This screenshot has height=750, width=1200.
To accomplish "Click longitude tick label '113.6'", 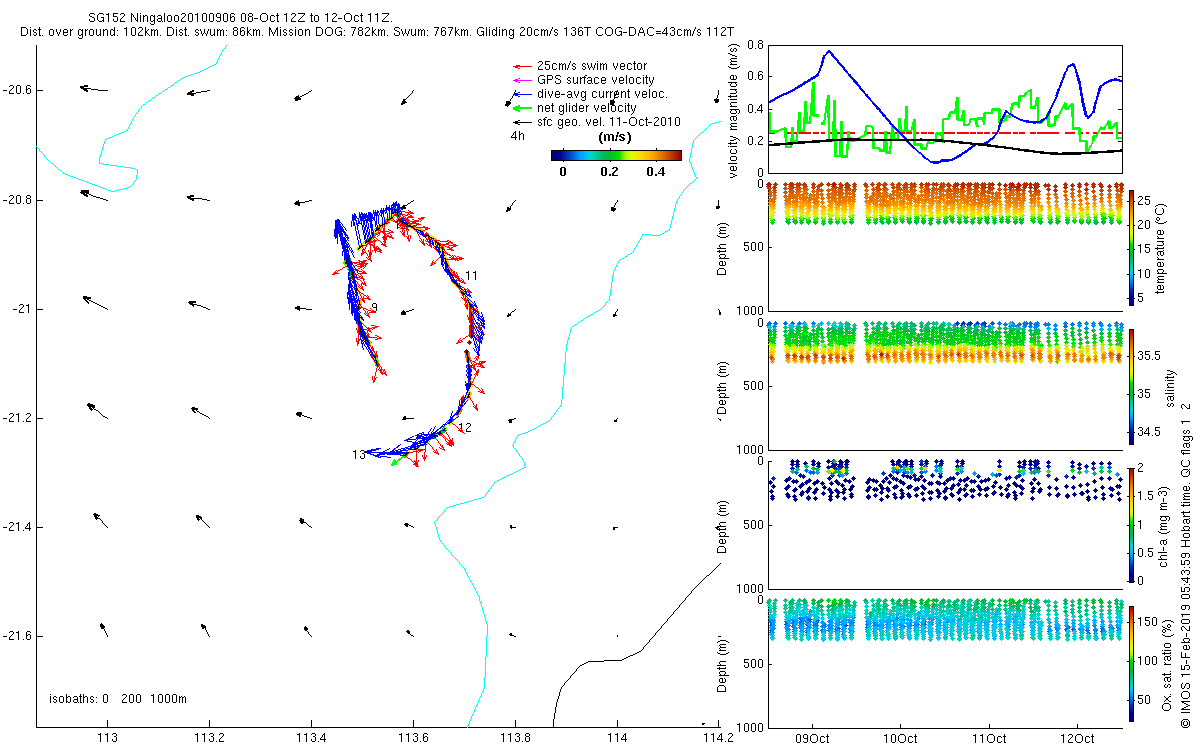I will [x=413, y=739].
